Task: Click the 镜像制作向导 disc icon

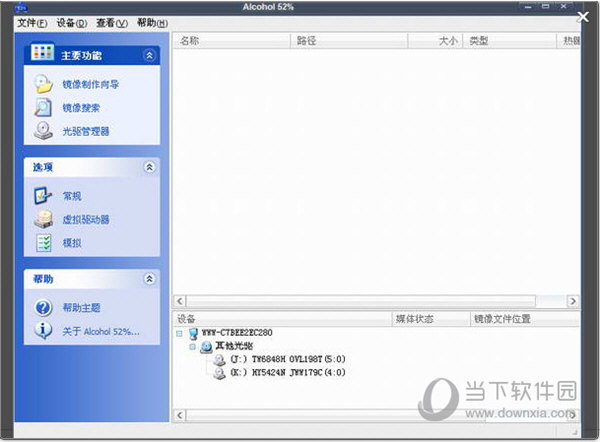Action: click(x=43, y=84)
